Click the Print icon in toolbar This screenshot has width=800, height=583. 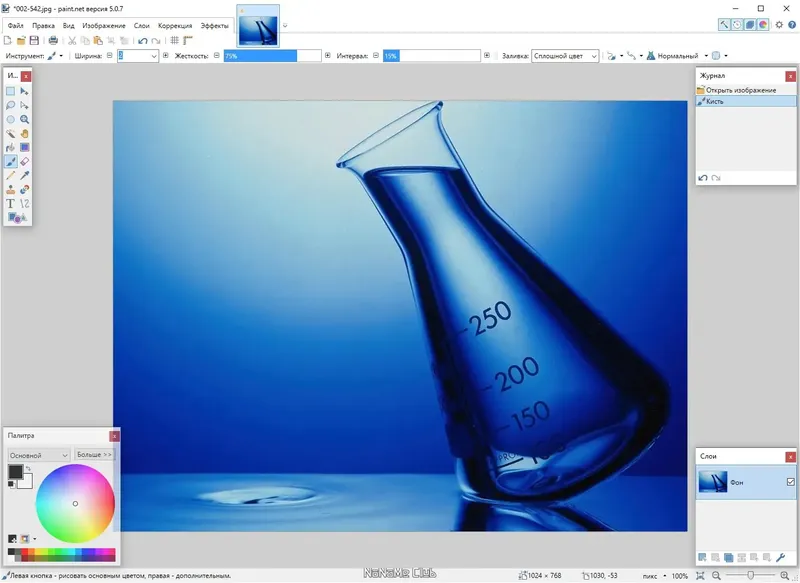tap(53, 40)
